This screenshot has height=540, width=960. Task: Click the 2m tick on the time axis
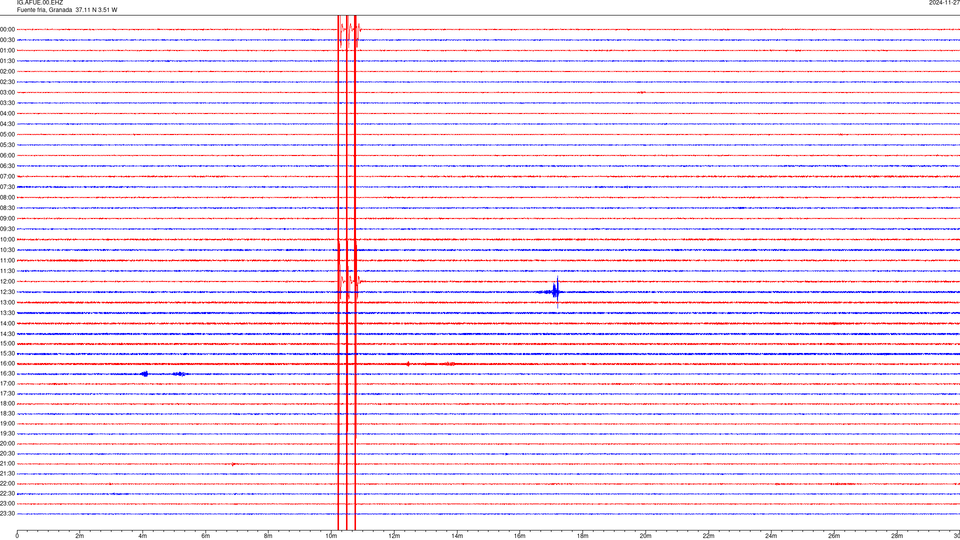coord(80,536)
